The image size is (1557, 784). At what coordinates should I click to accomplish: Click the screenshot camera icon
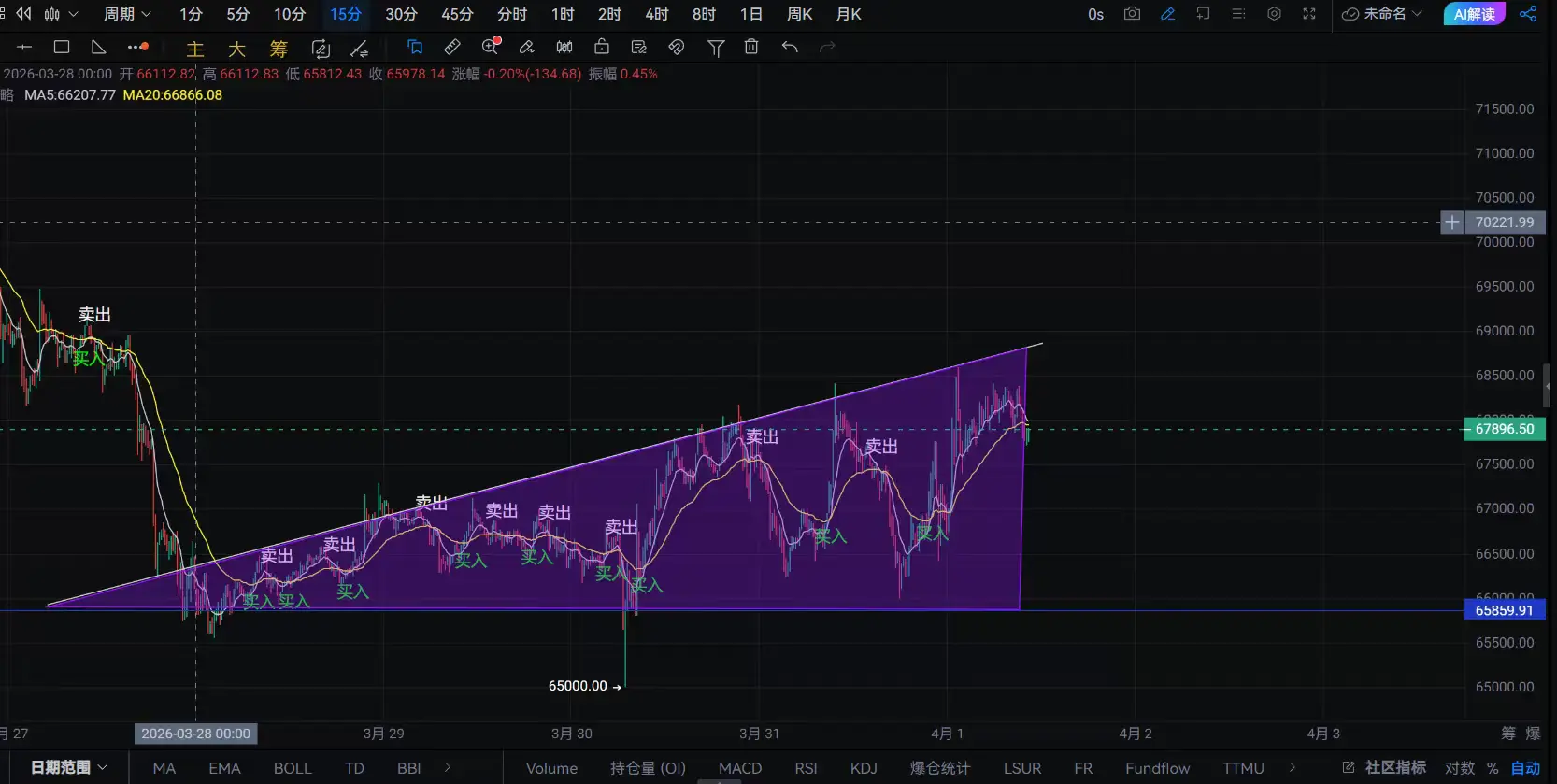point(1132,14)
